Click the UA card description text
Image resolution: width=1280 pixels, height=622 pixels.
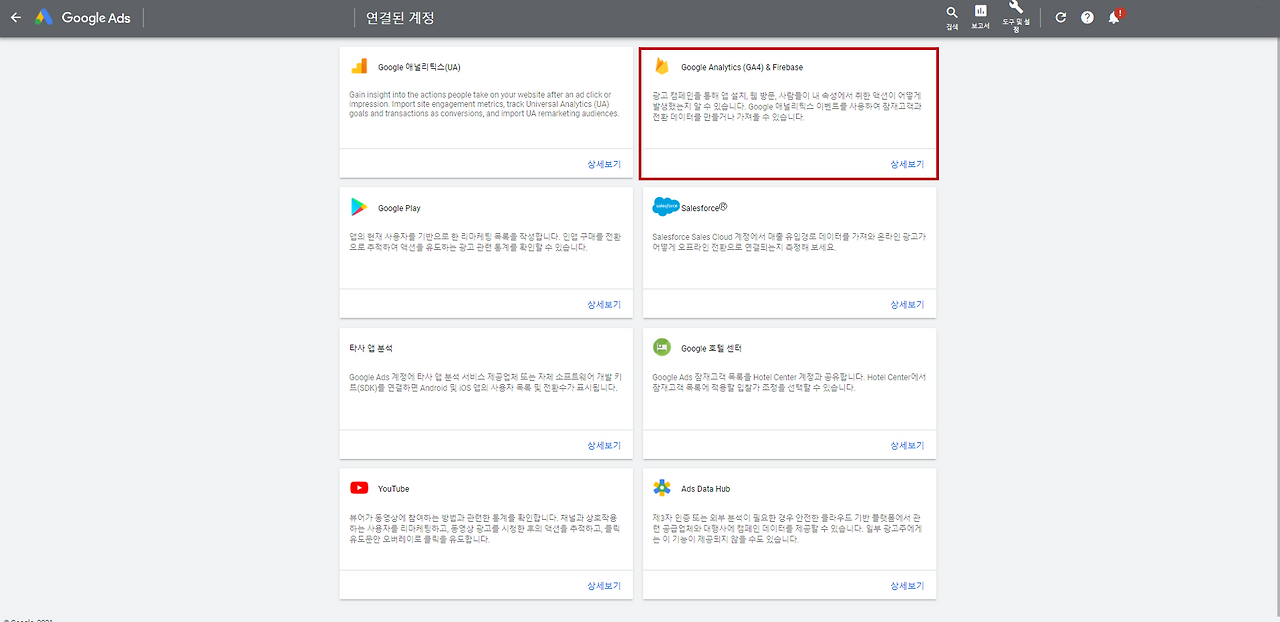(x=485, y=103)
